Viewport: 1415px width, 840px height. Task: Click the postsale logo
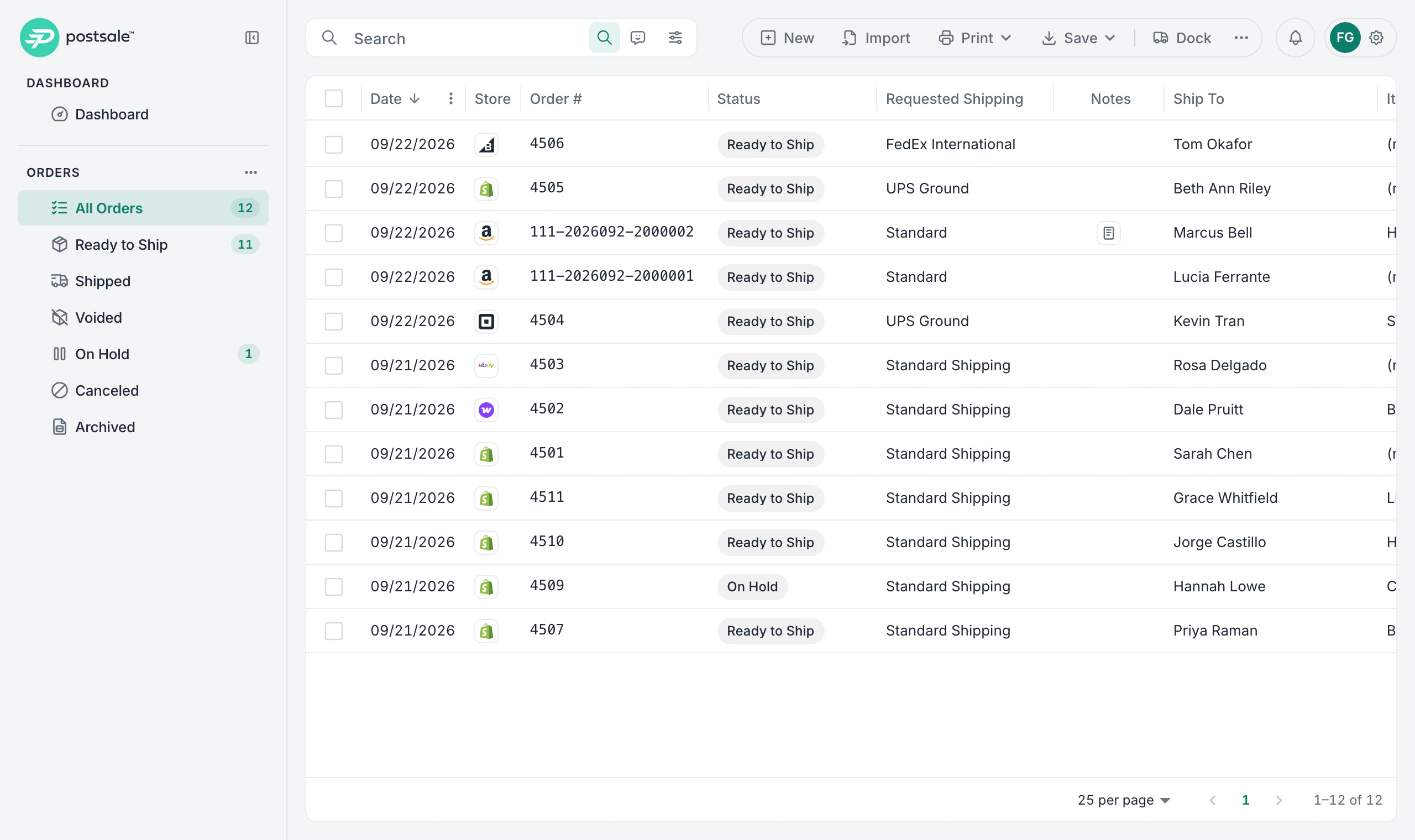[x=77, y=38]
